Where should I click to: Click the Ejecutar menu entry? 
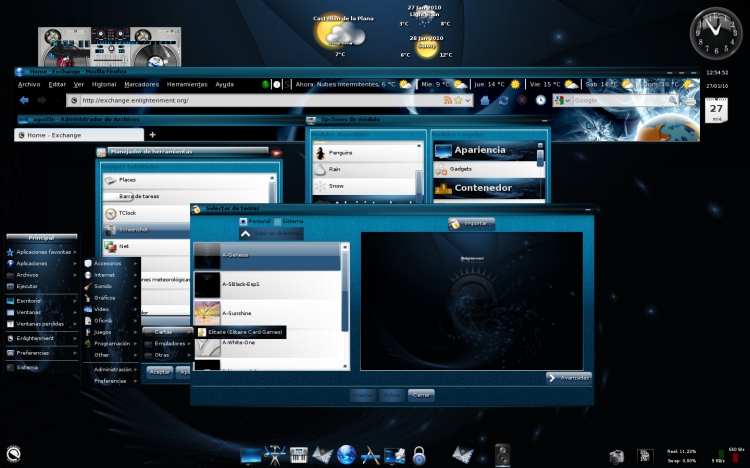click(41, 286)
